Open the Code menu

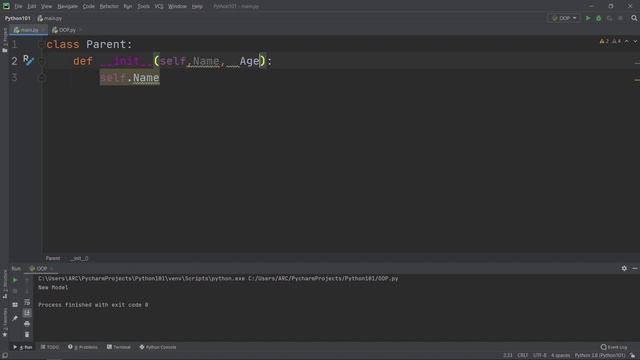pyautogui.click(x=89, y=7)
